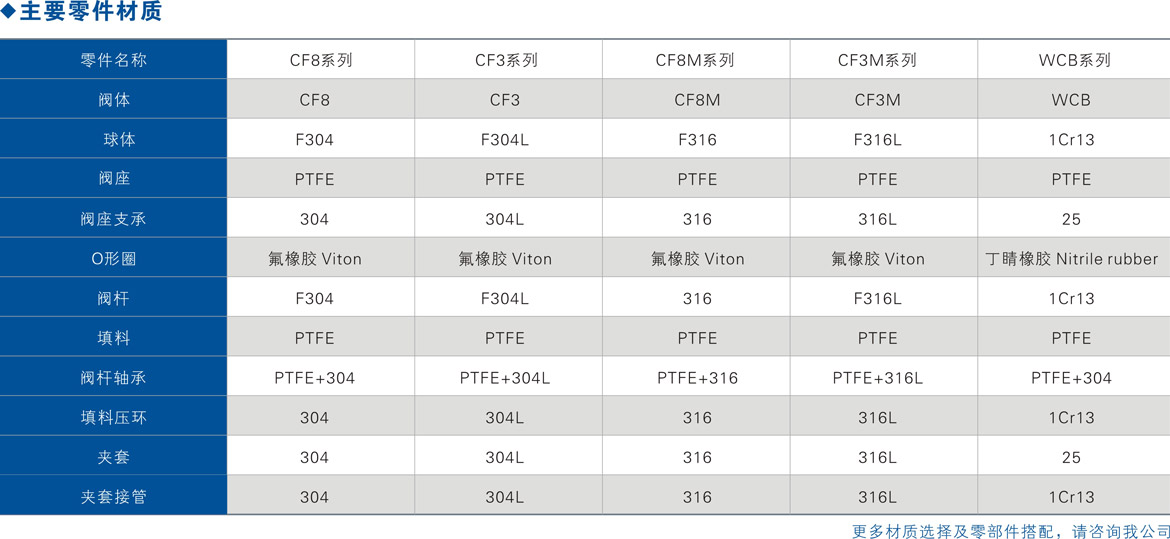Click the 主要零件材质 section heading
Viewport: 1170px width, 539px height.
pos(90,13)
